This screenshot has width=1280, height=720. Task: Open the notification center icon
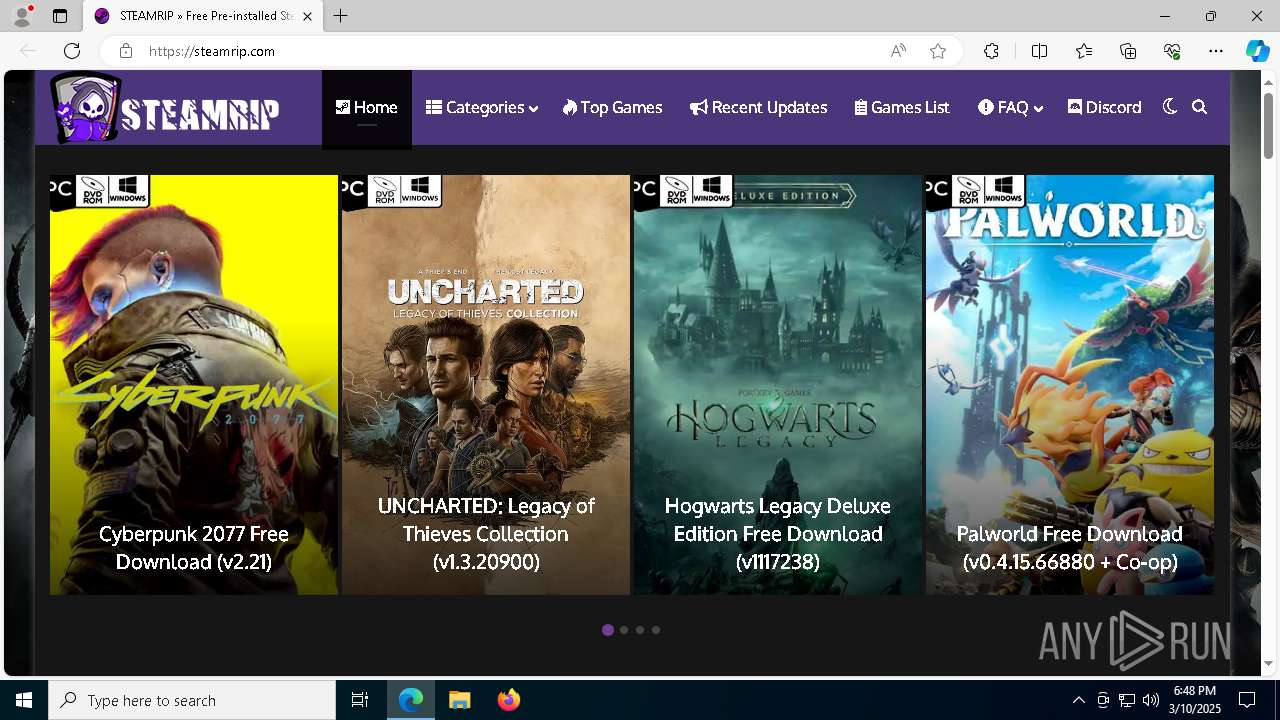(1247, 700)
